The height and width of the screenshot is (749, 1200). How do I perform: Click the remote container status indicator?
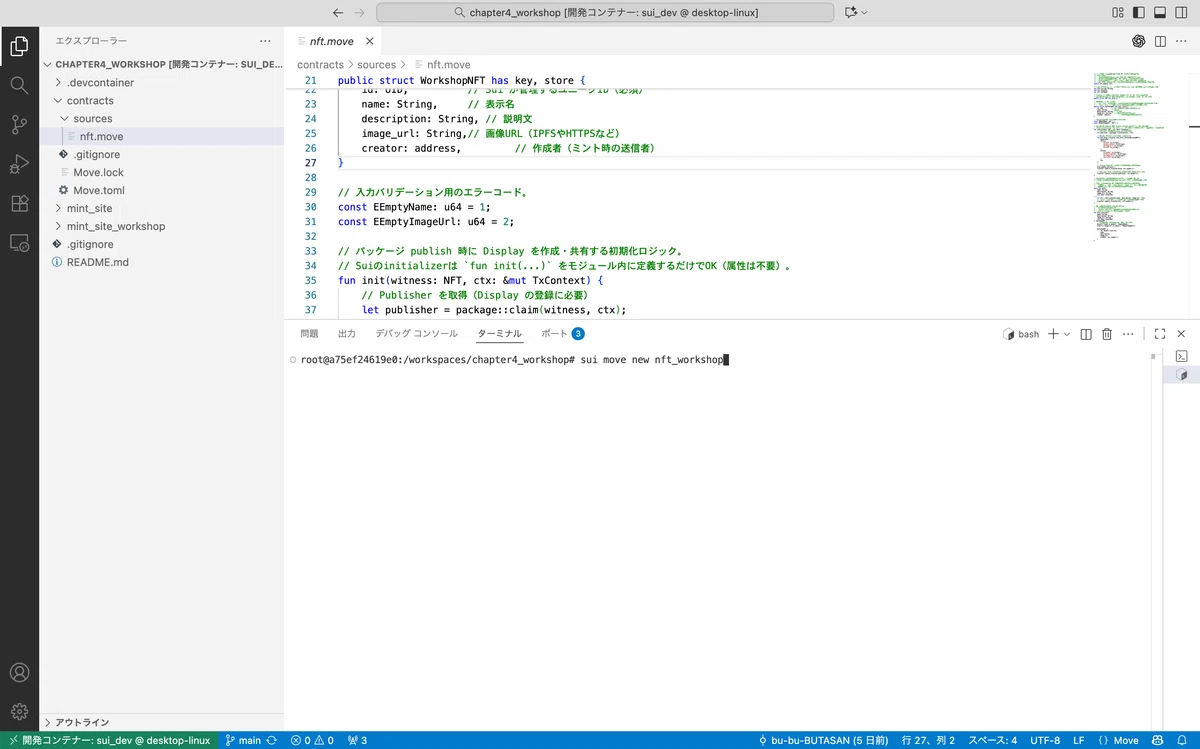point(109,740)
